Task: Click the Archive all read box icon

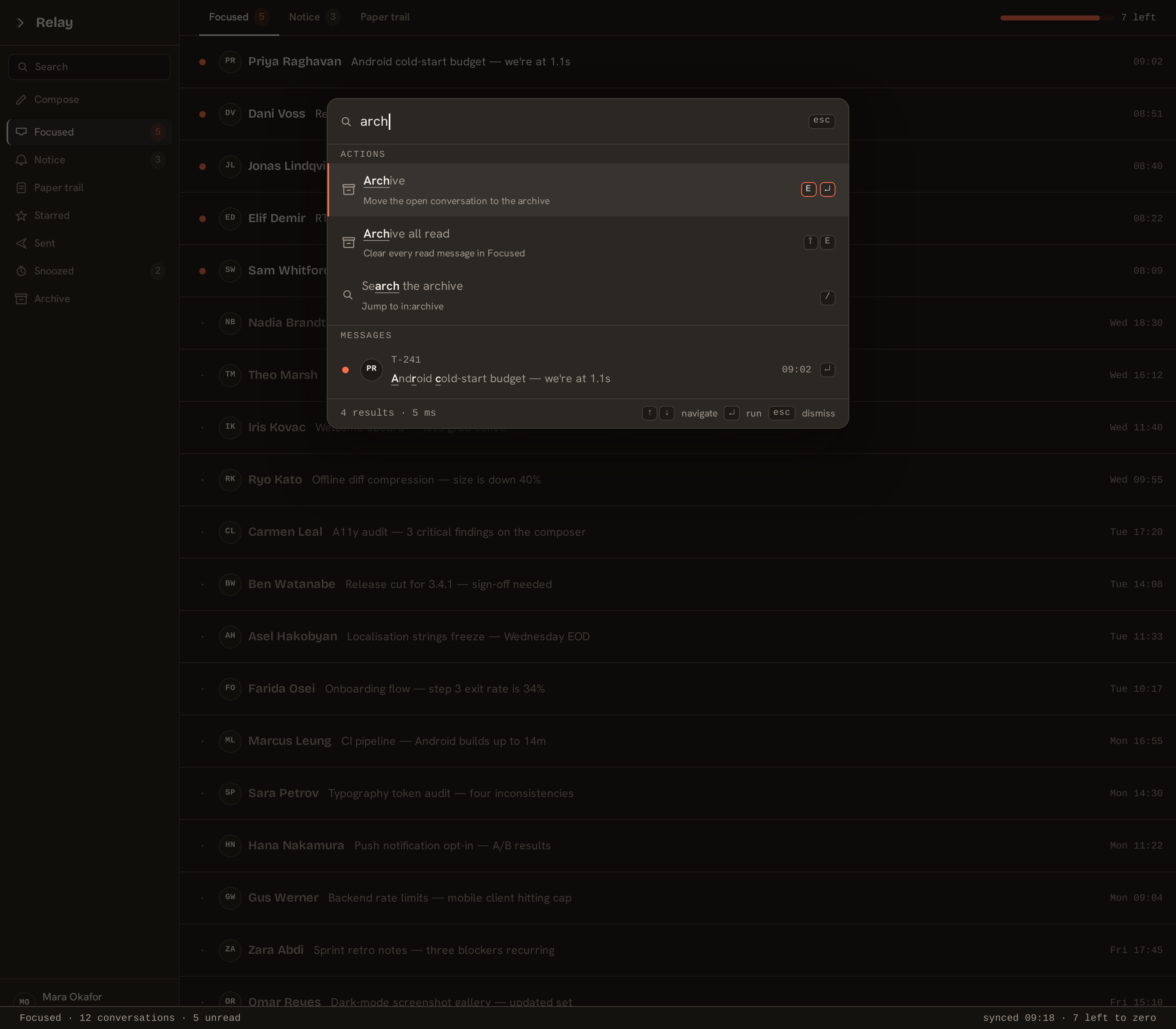Action: [349, 242]
